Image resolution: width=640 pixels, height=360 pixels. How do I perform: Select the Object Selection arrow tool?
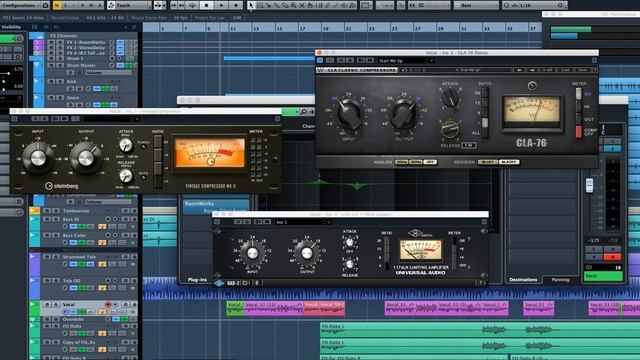[251, 5]
